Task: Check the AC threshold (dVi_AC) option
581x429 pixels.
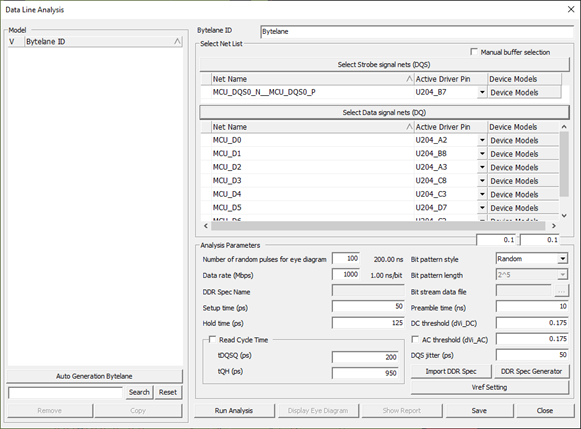Action: click(x=415, y=339)
